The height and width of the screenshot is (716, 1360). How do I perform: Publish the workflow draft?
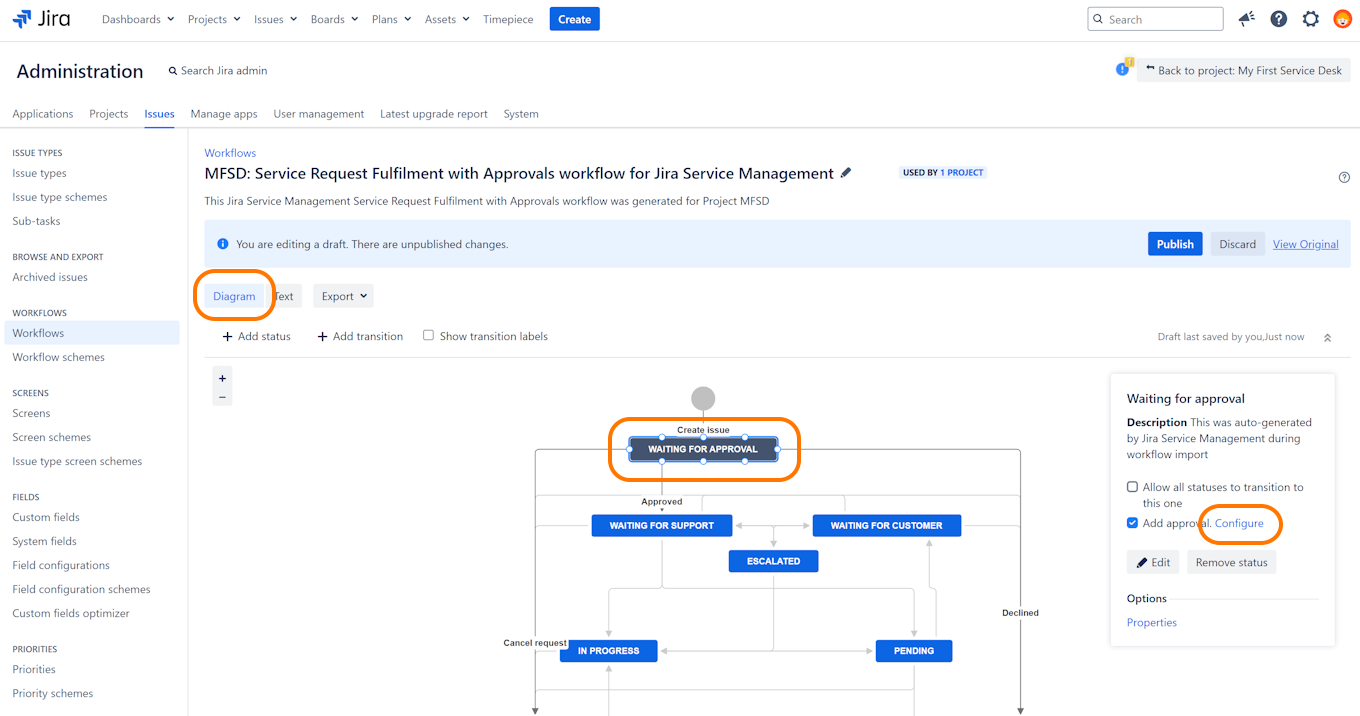pyautogui.click(x=1175, y=244)
